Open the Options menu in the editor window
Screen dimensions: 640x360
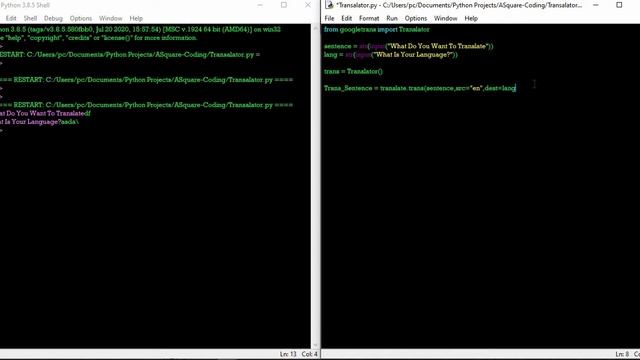416,18
